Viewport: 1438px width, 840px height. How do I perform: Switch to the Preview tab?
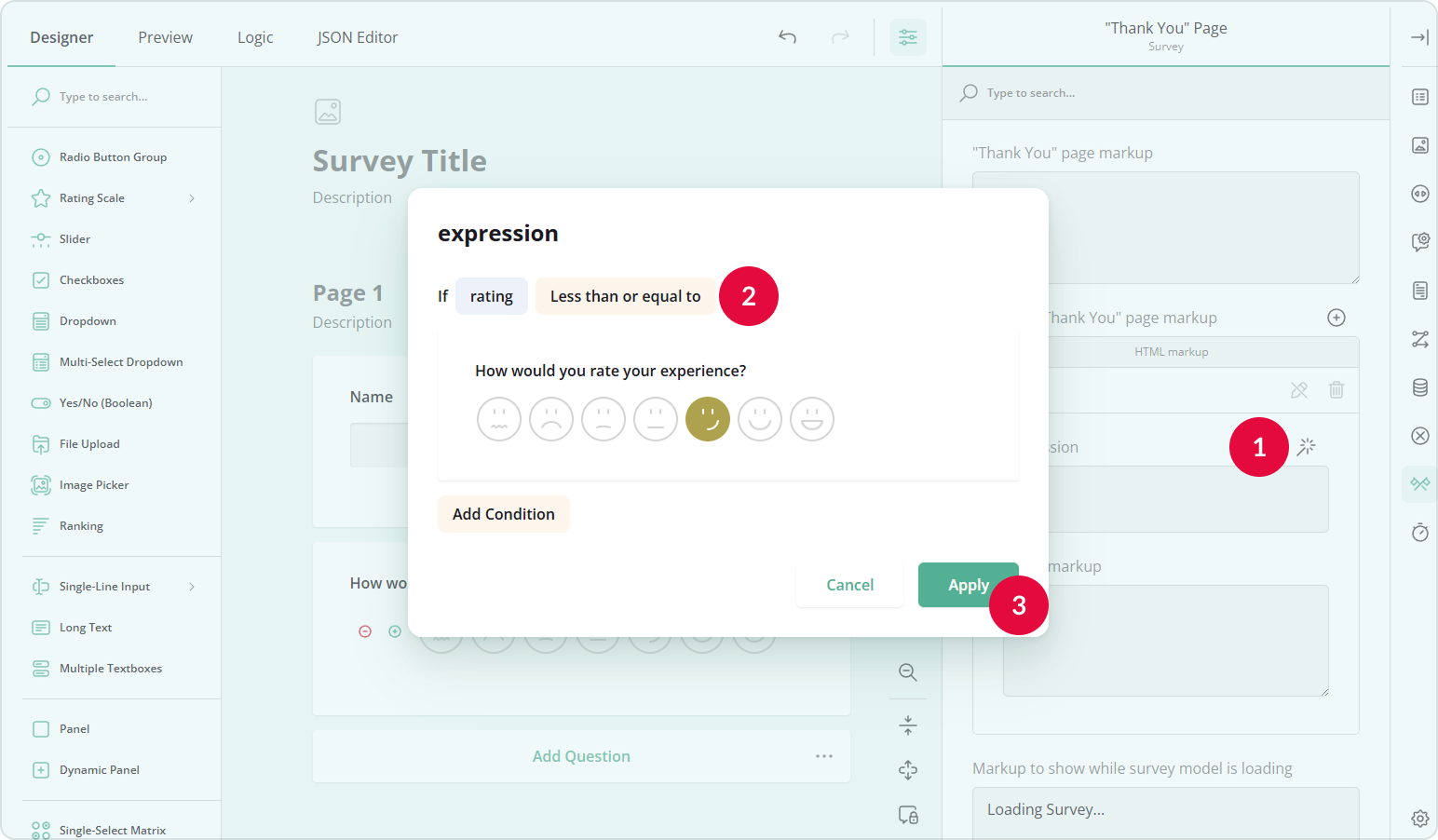(165, 37)
